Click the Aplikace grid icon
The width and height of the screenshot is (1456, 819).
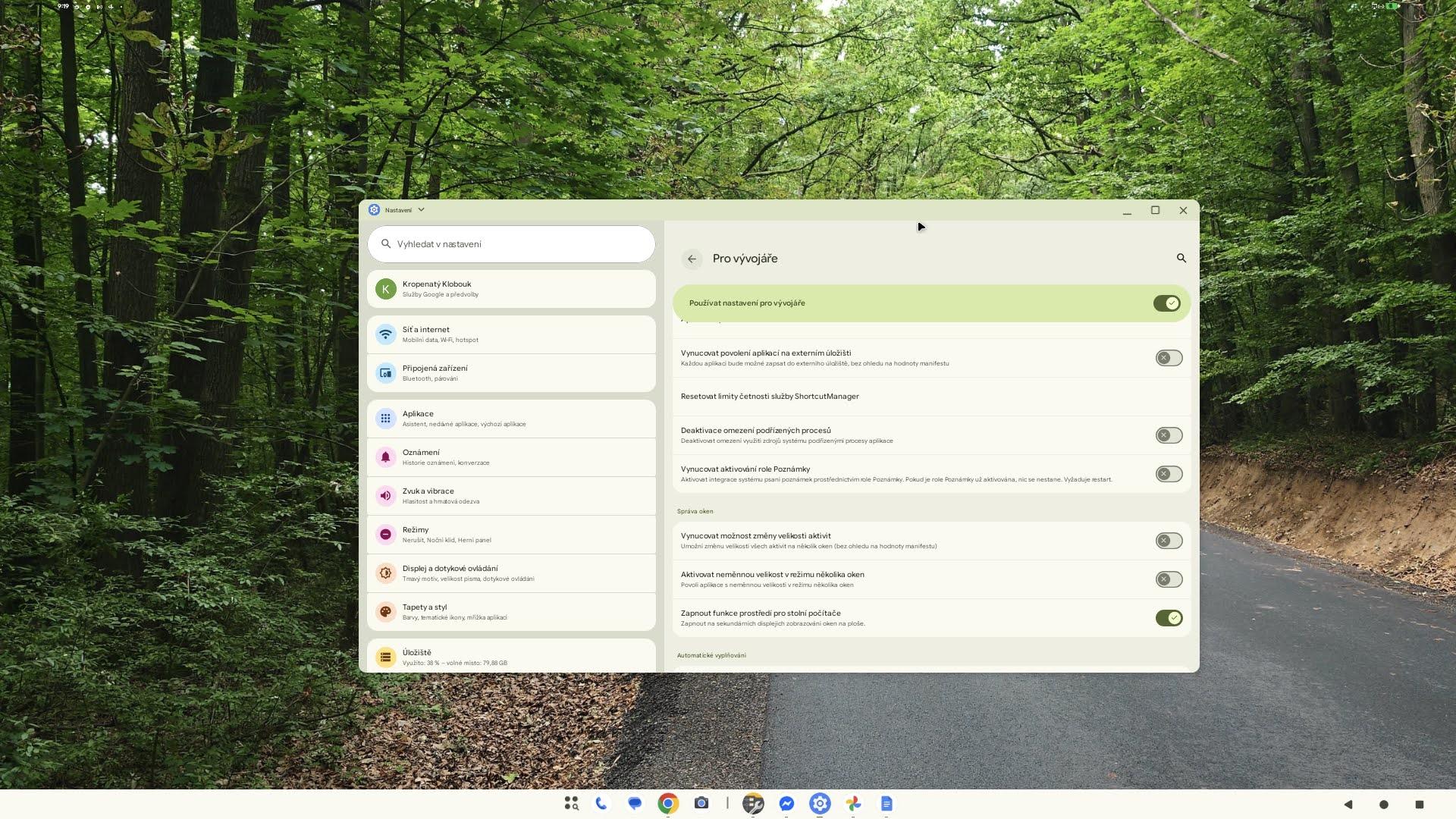point(386,419)
